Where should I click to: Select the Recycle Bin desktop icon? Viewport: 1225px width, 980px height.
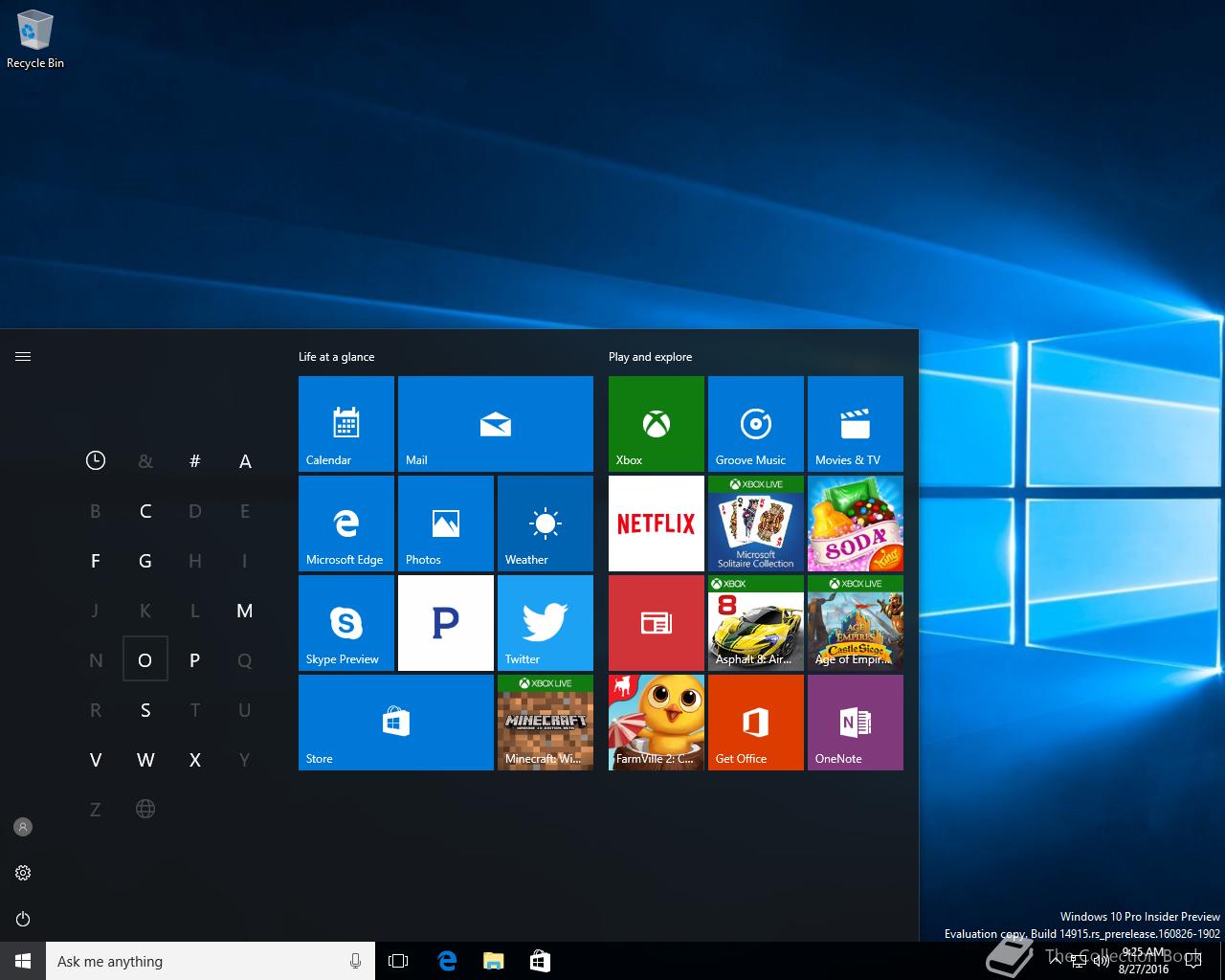pos(35,40)
